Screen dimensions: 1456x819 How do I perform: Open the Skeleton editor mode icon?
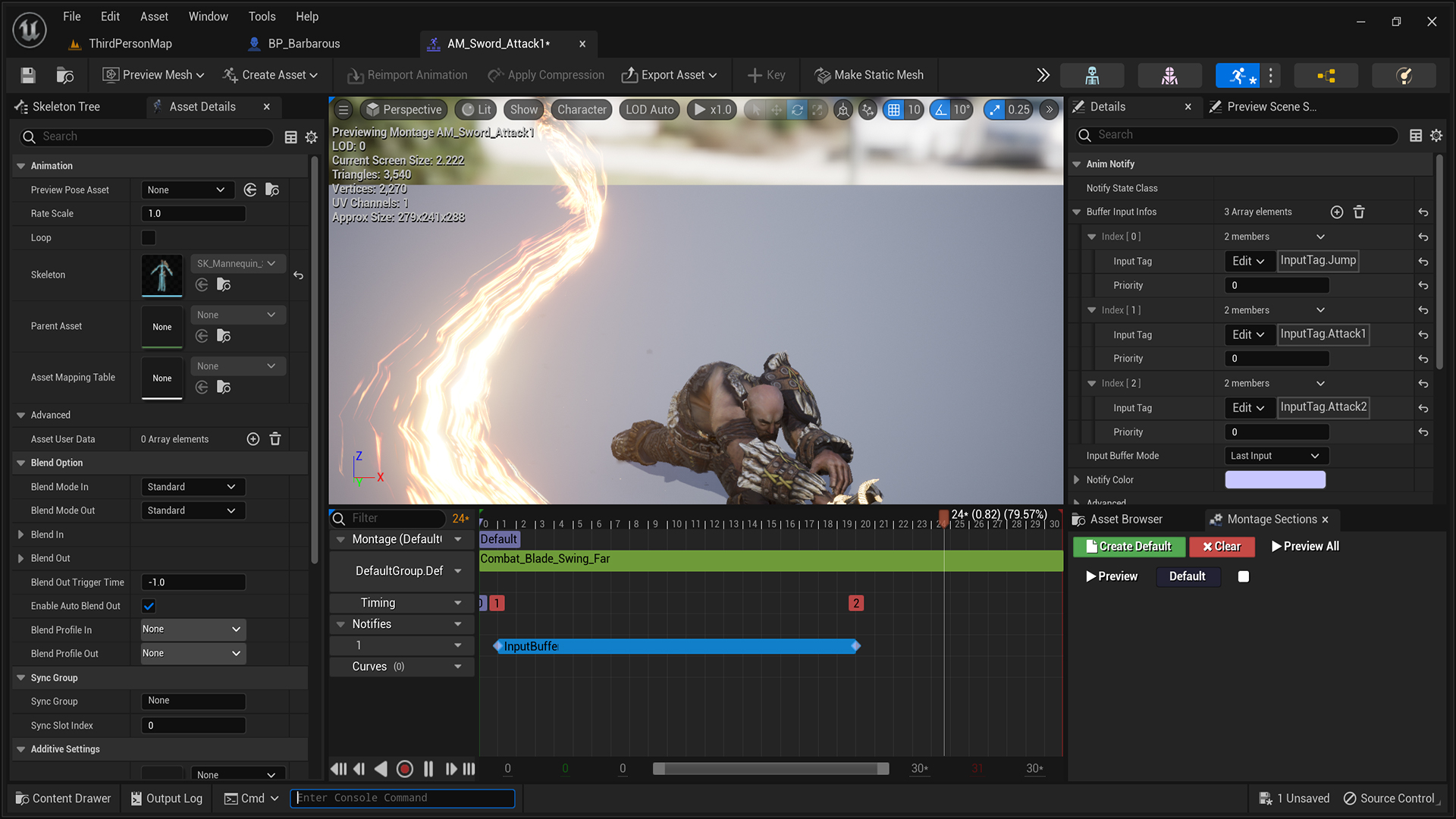(x=1092, y=75)
